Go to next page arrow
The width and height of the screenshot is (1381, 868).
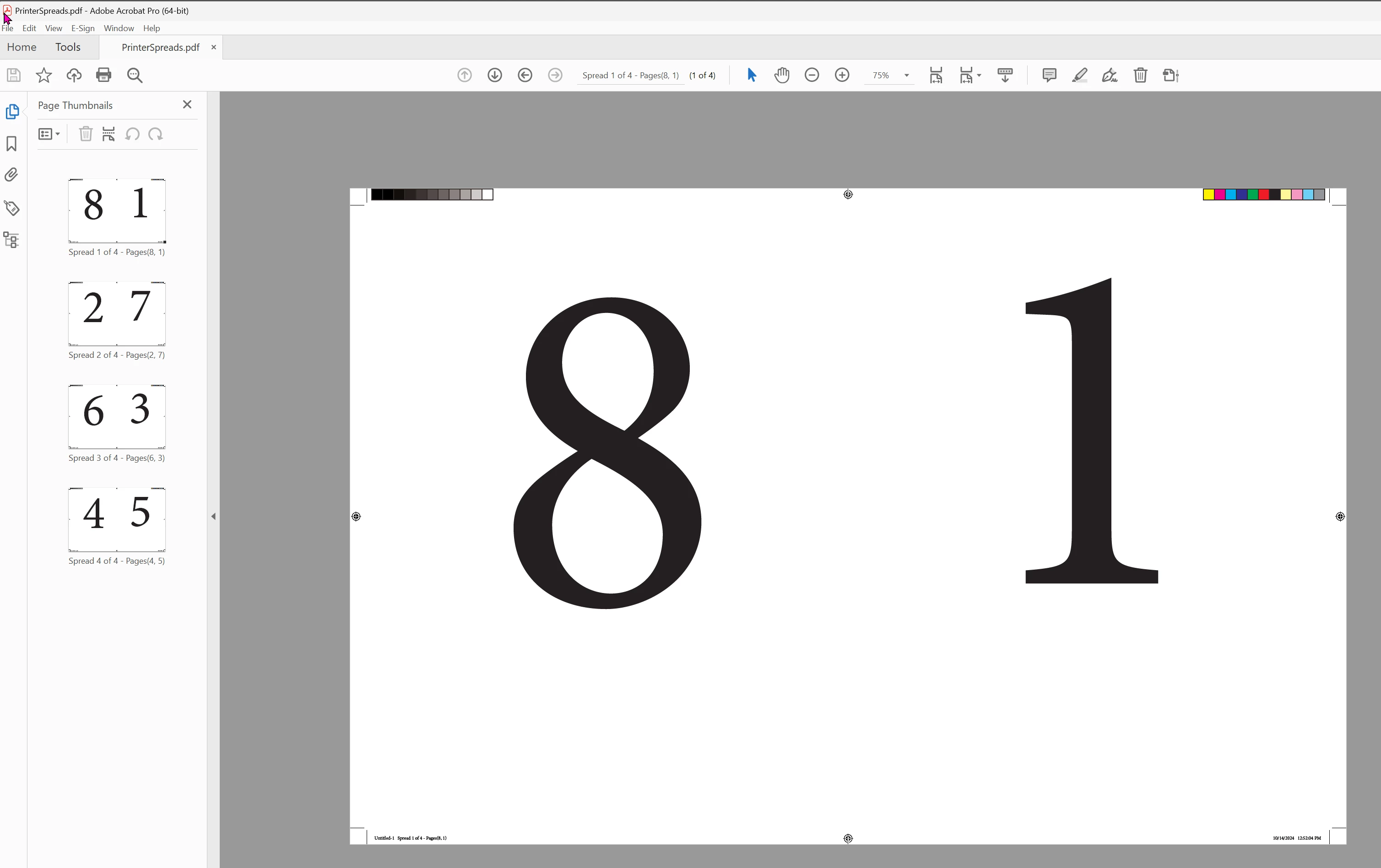pos(494,75)
